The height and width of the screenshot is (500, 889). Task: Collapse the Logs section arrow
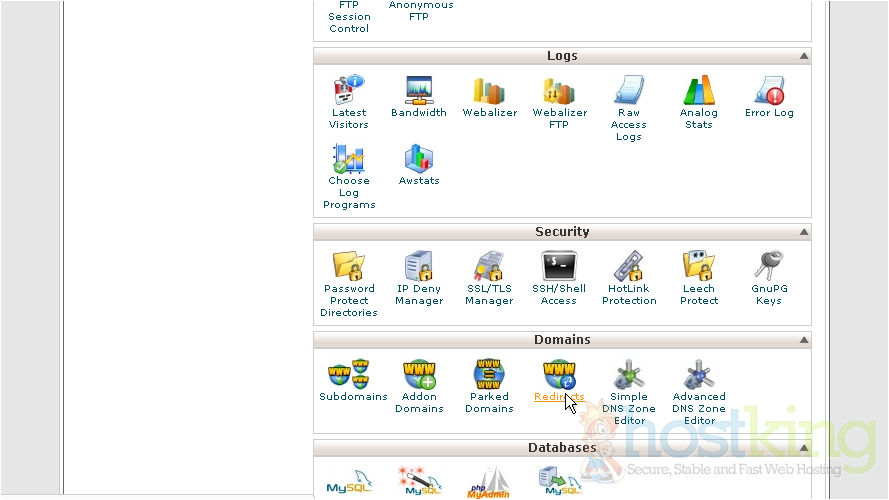(803, 57)
